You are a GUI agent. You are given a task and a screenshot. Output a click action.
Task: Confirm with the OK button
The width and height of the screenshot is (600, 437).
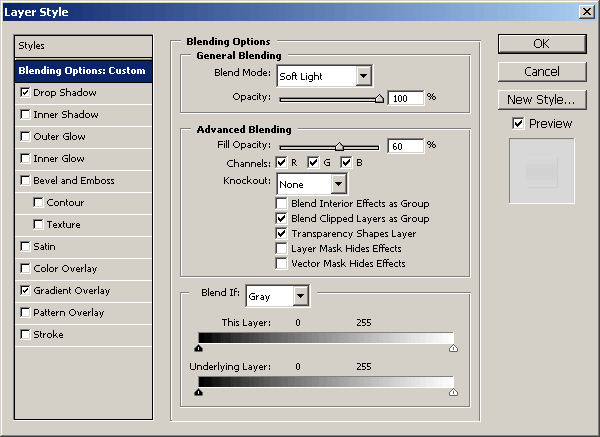pyautogui.click(x=542, y=44)
